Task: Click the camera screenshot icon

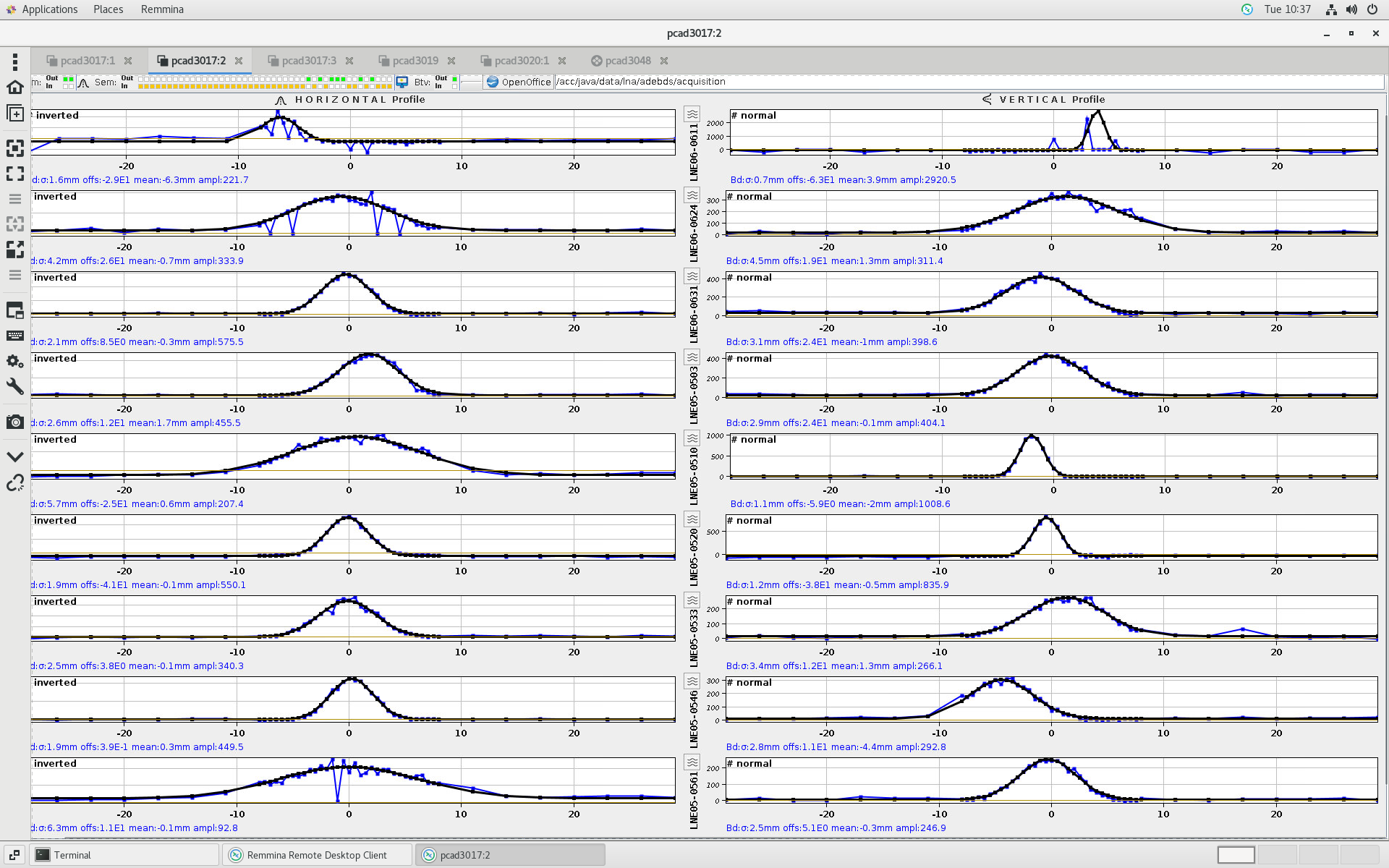Action: point(14,422)
